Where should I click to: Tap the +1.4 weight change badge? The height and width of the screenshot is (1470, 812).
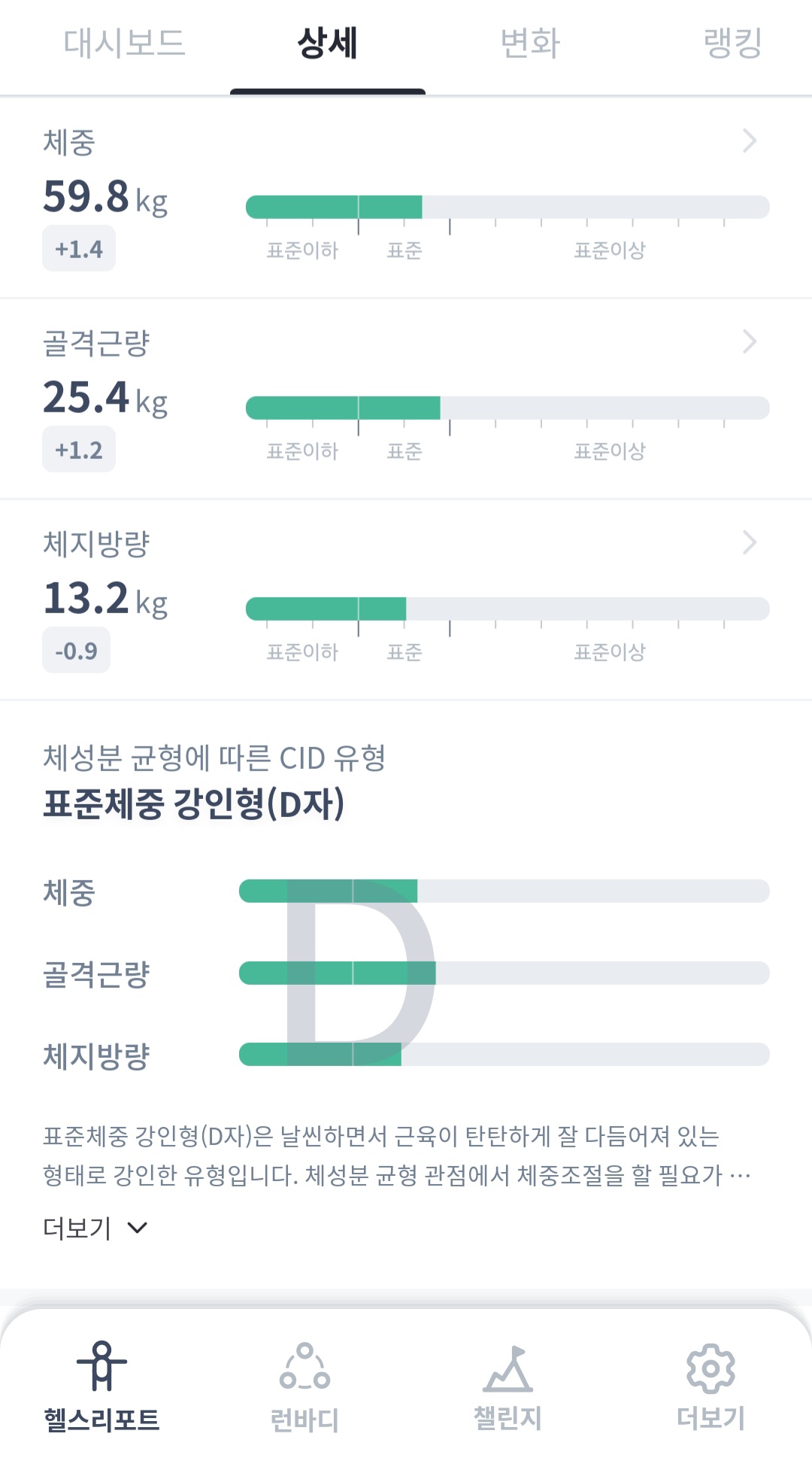click(x=79, y=249)
